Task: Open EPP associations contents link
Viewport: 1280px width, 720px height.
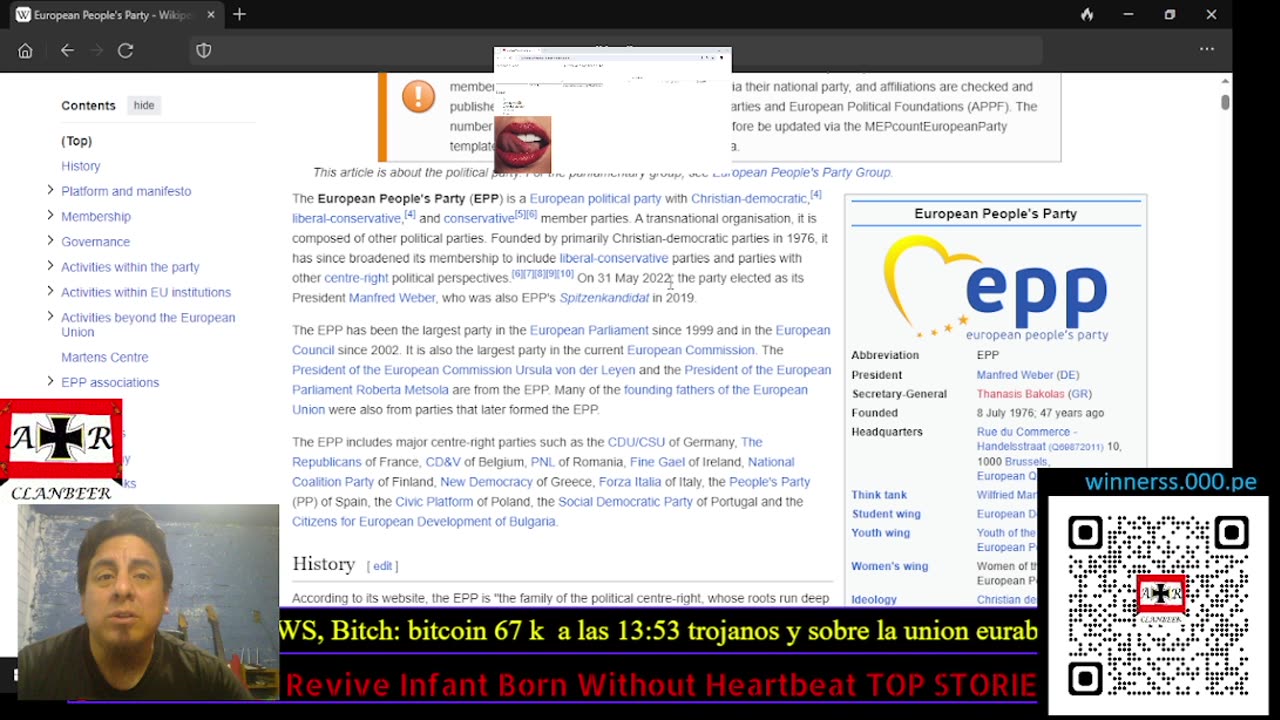Action: (110, 382)
